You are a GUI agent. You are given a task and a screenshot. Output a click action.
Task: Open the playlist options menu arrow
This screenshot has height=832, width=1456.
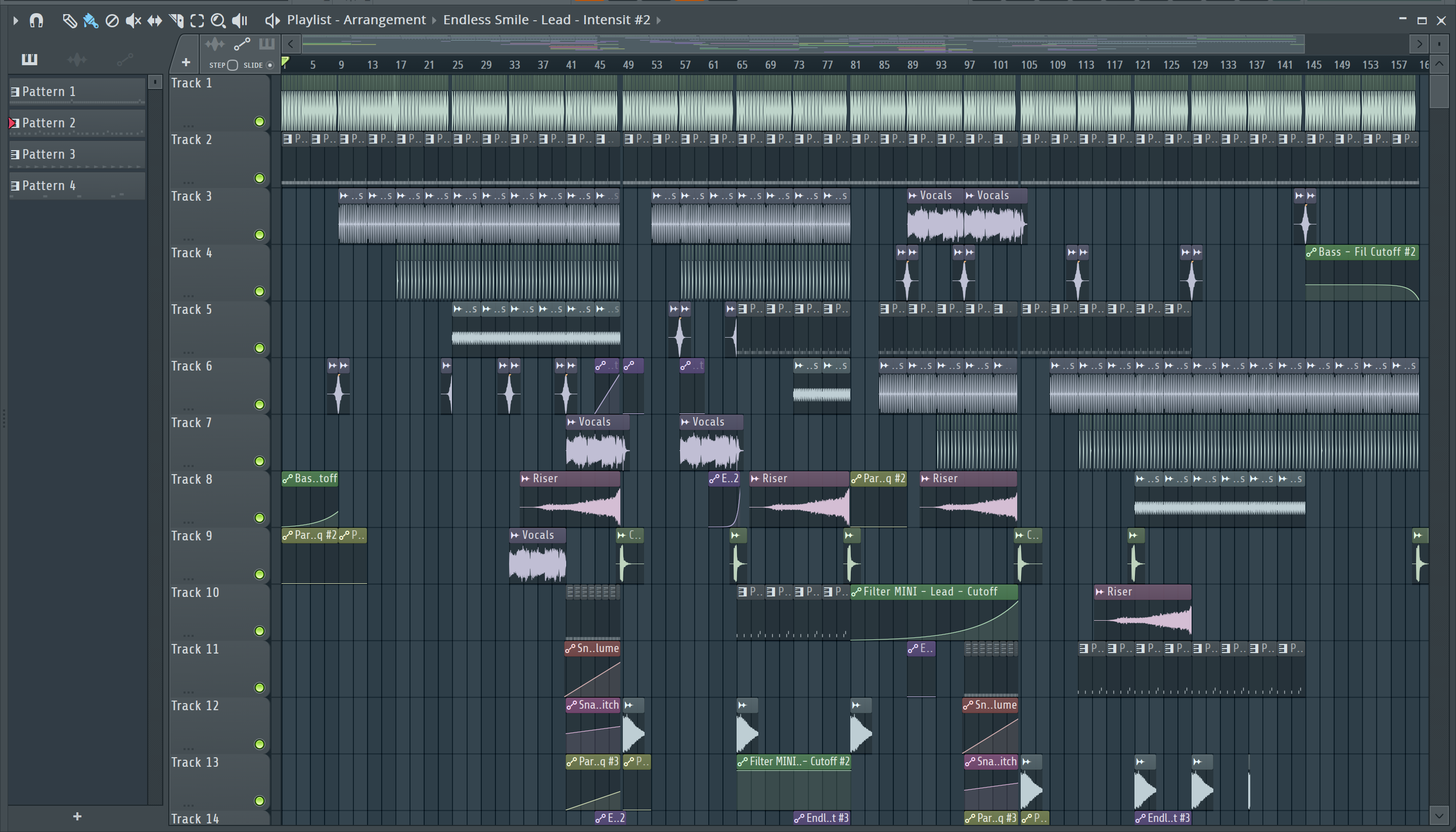pyautogui.click(x=16, y=21)
